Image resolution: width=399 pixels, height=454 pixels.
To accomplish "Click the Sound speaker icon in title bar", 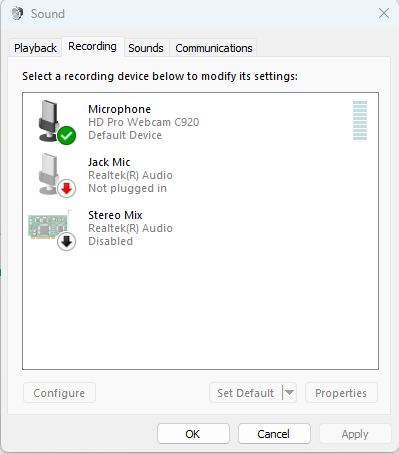I will pyautogui.click(x=17, y=13).
